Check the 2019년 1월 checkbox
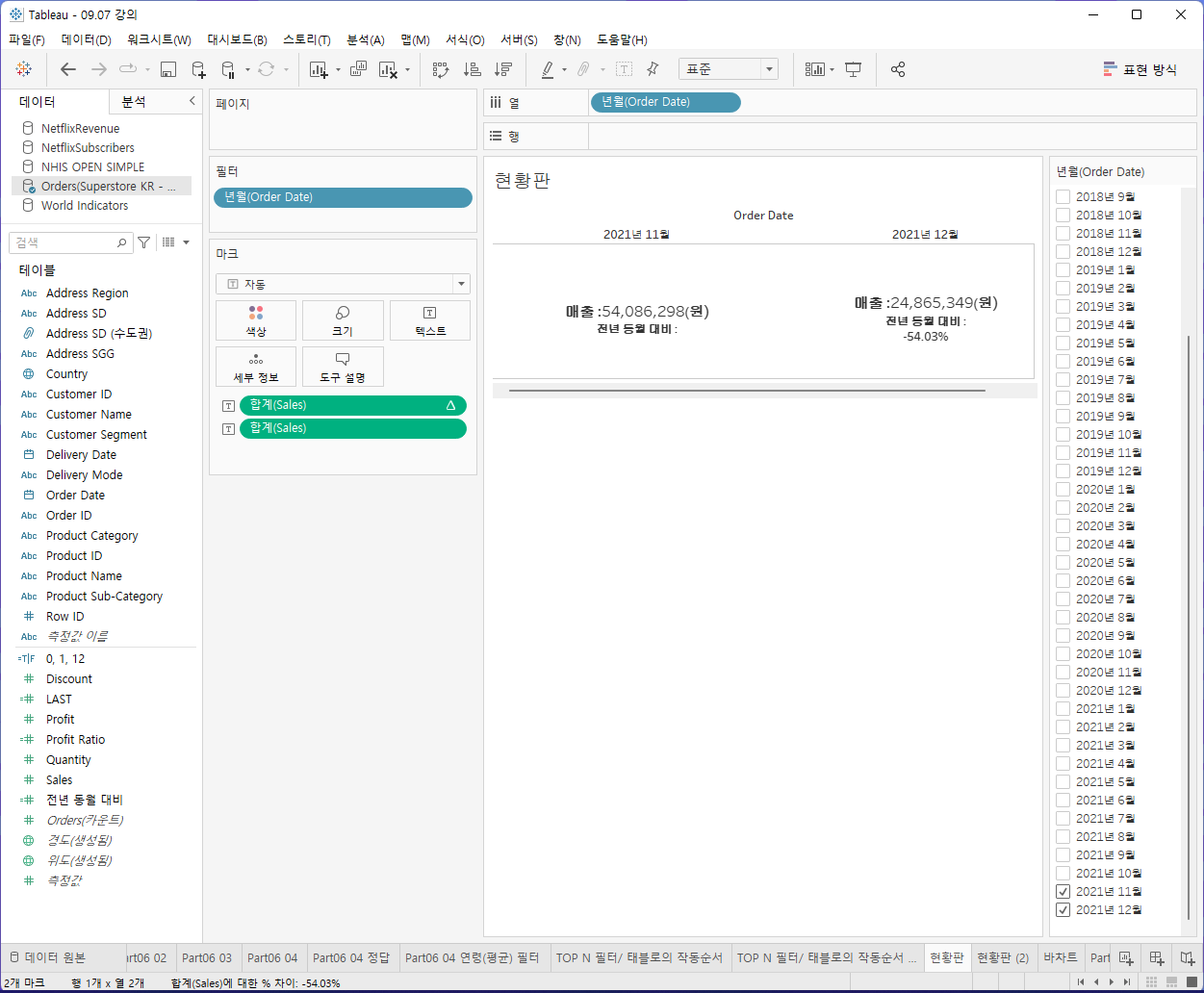1204x993 pixels. pos(1063,269)
